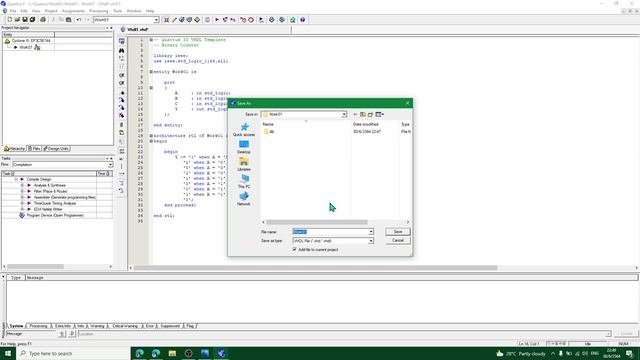Click Cancel button in Save As dialog

point(398,240)
